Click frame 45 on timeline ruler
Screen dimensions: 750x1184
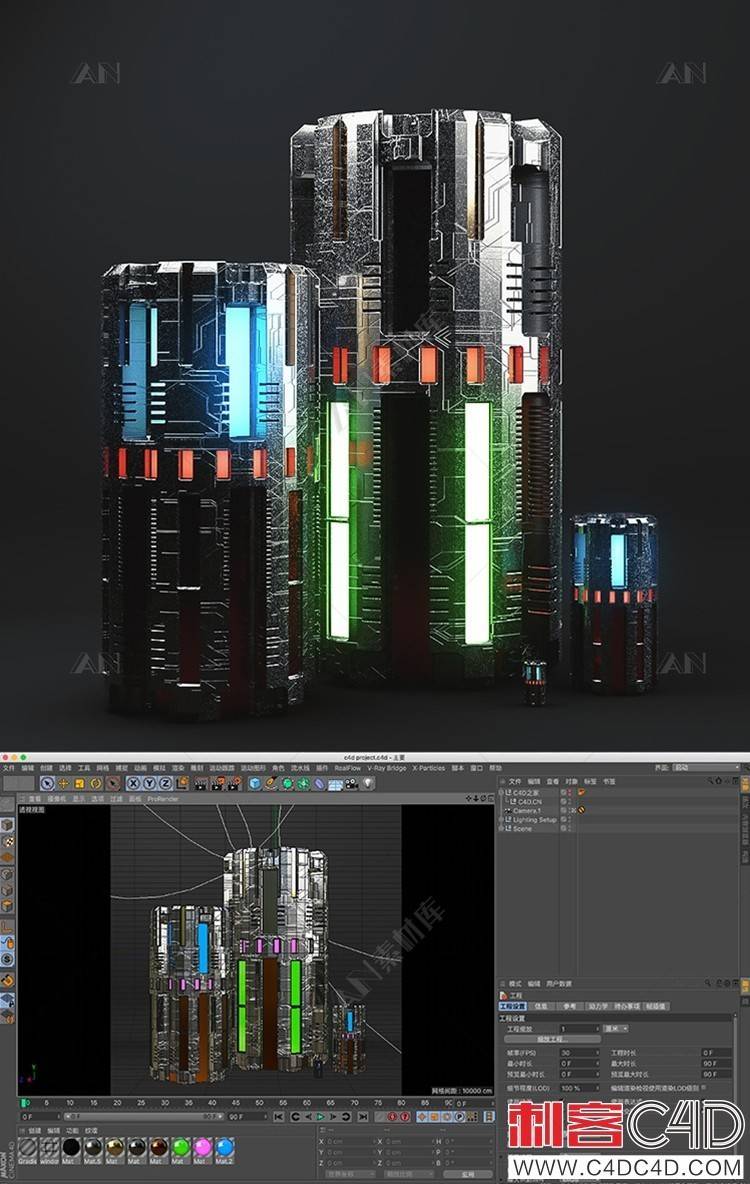235,1103
